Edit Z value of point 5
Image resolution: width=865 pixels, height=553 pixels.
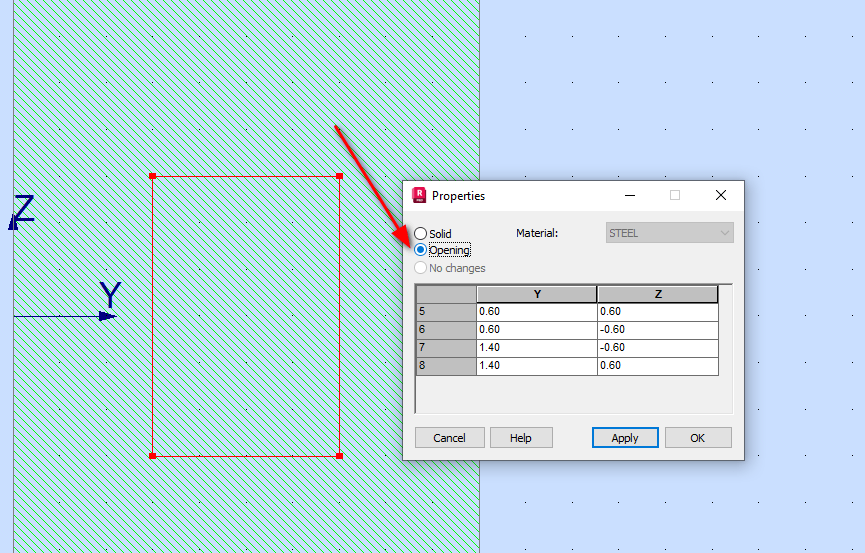pos(658,312)
